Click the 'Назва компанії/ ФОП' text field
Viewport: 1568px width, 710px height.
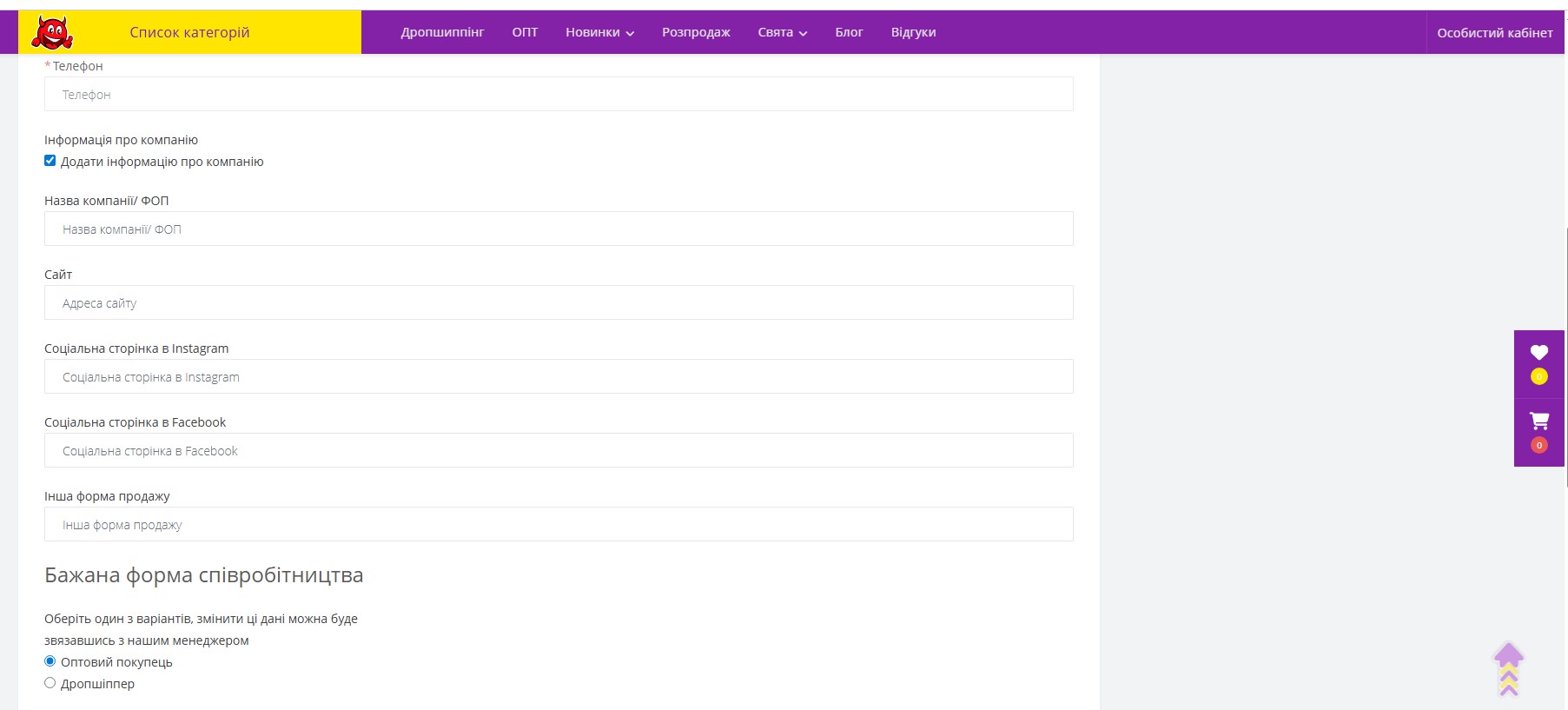(559, 229)
